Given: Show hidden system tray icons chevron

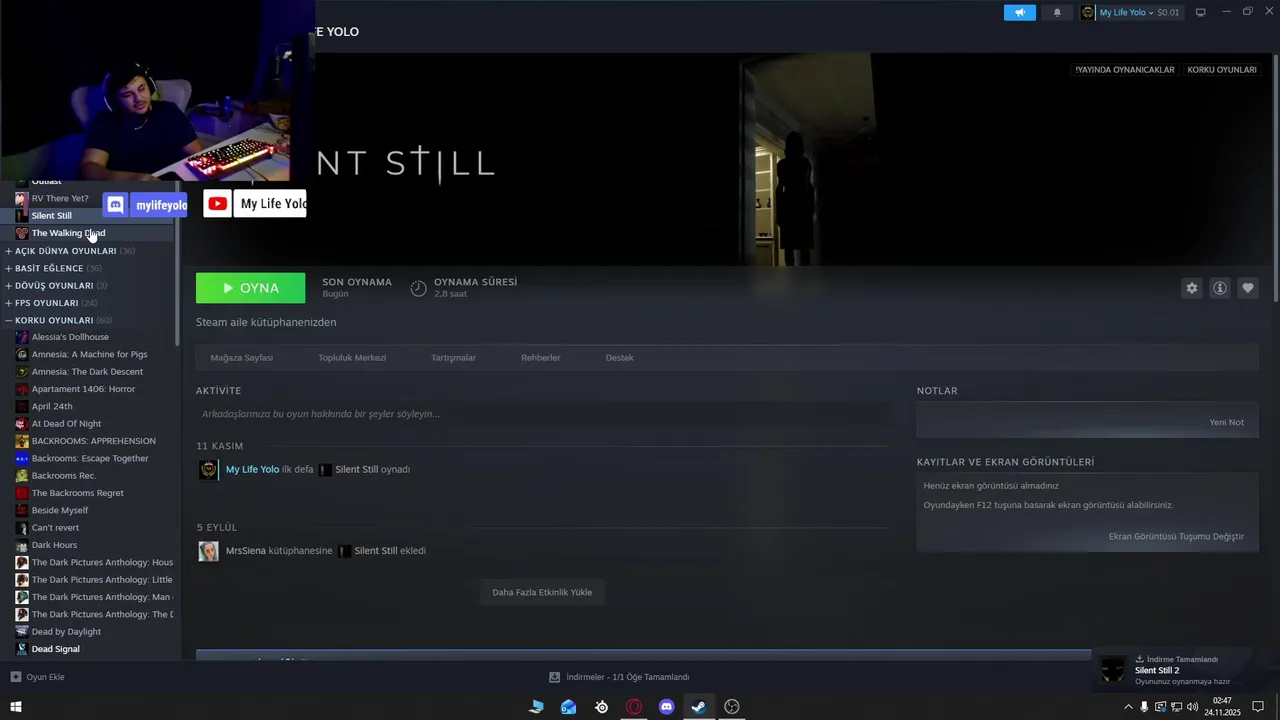Looking at the screenshot, I should tap(1129, 707).
